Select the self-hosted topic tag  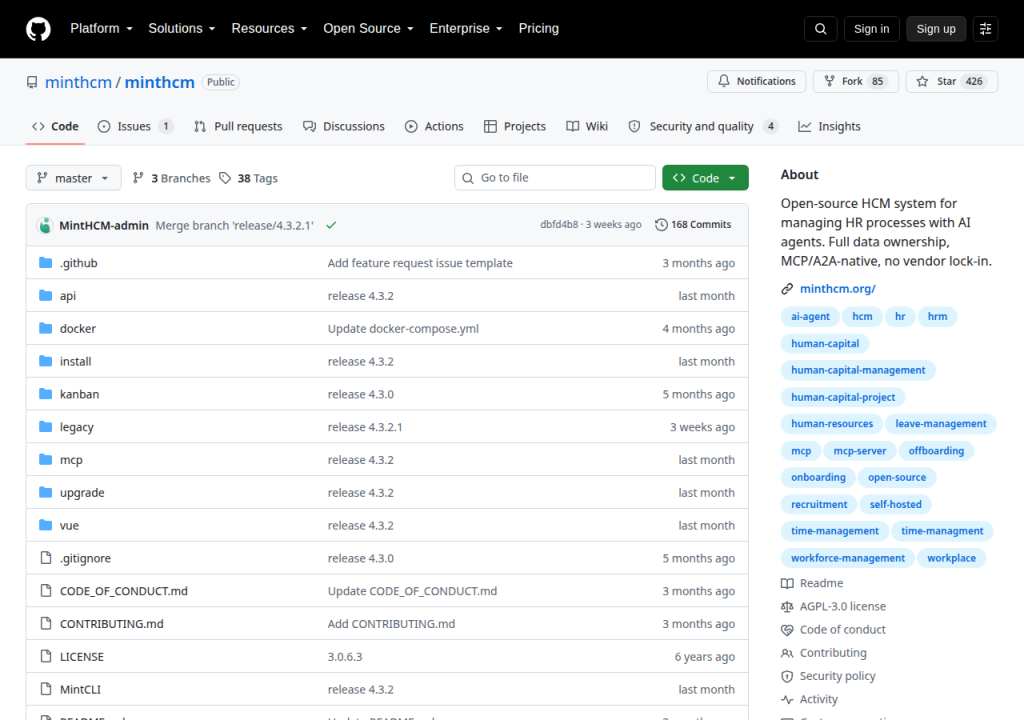(x=895, y=504)
